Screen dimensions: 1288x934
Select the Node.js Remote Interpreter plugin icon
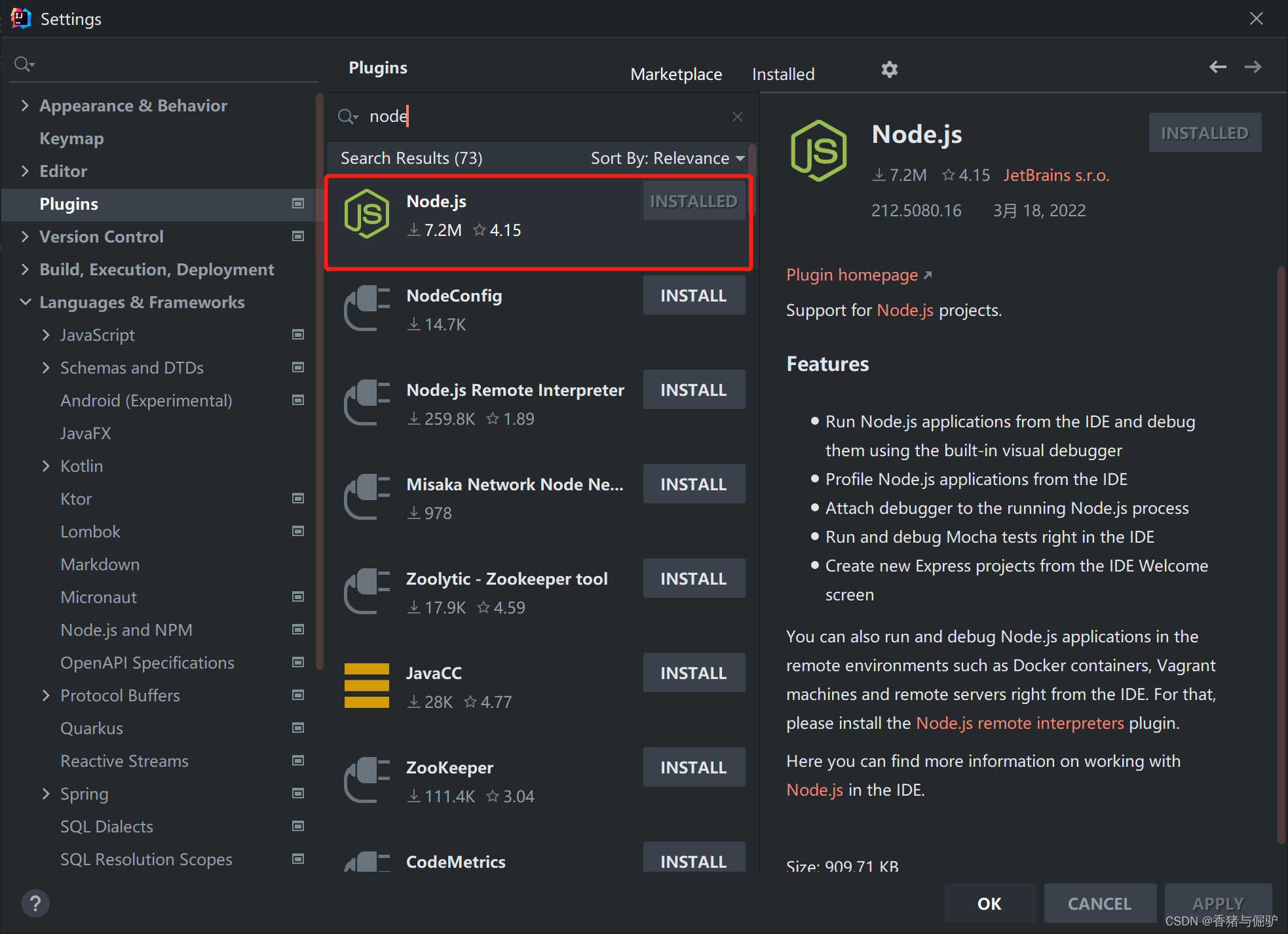click(x=367, y=402)
